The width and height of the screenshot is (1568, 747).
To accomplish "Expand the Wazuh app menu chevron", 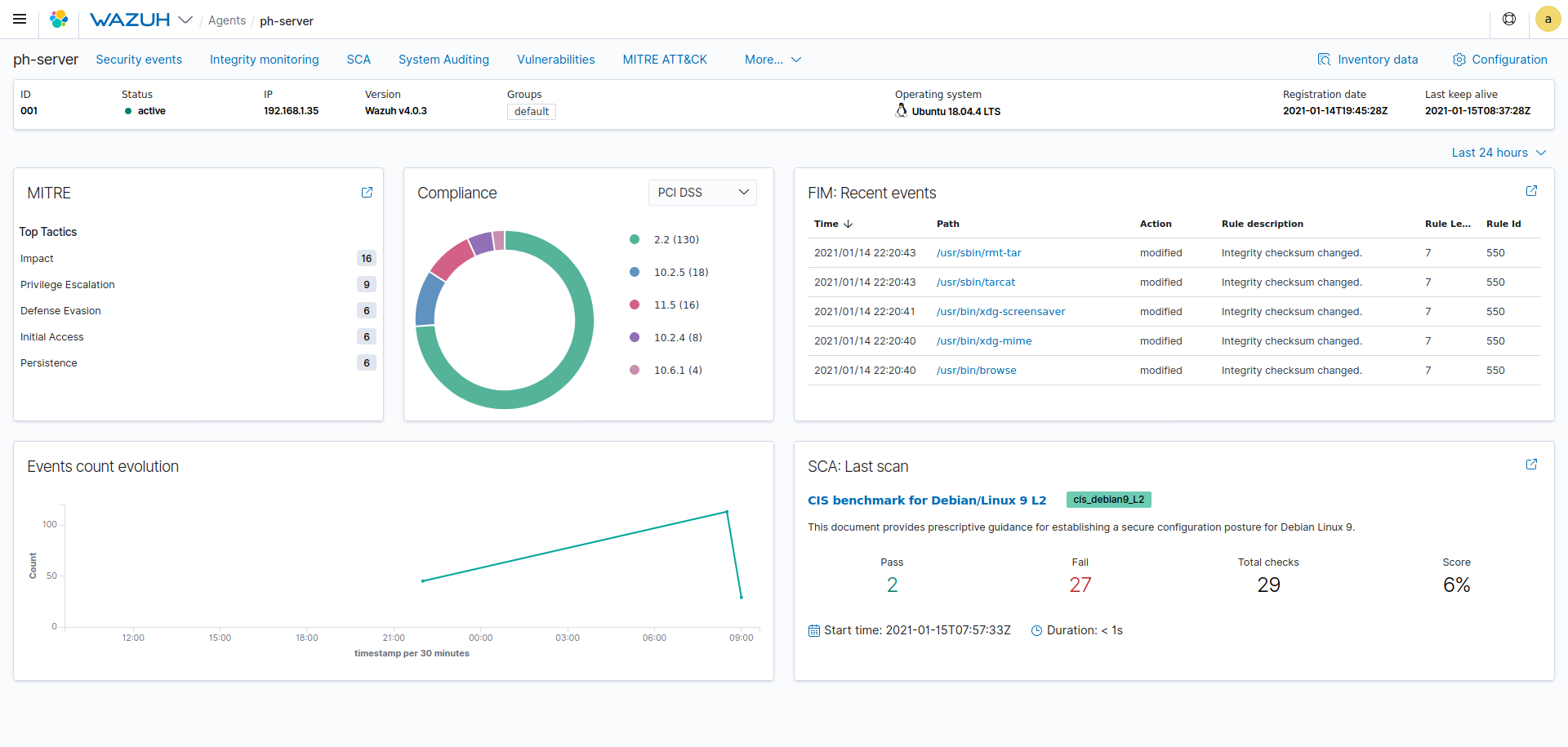I will tap(185, 20).
